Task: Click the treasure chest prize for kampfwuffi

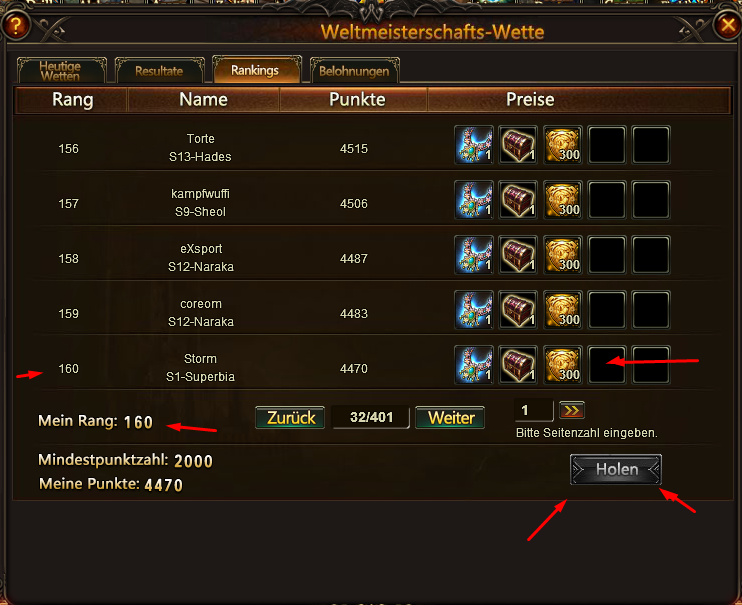Action: [x=518, y=200]
